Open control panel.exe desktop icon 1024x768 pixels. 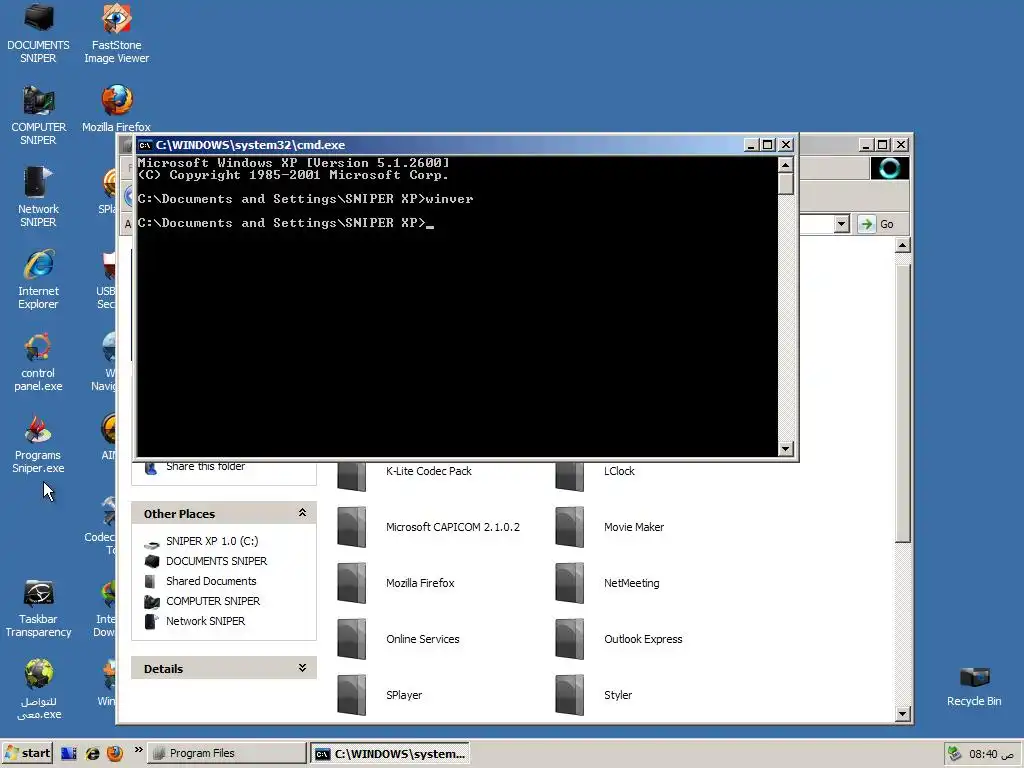[x=38, y=362]
